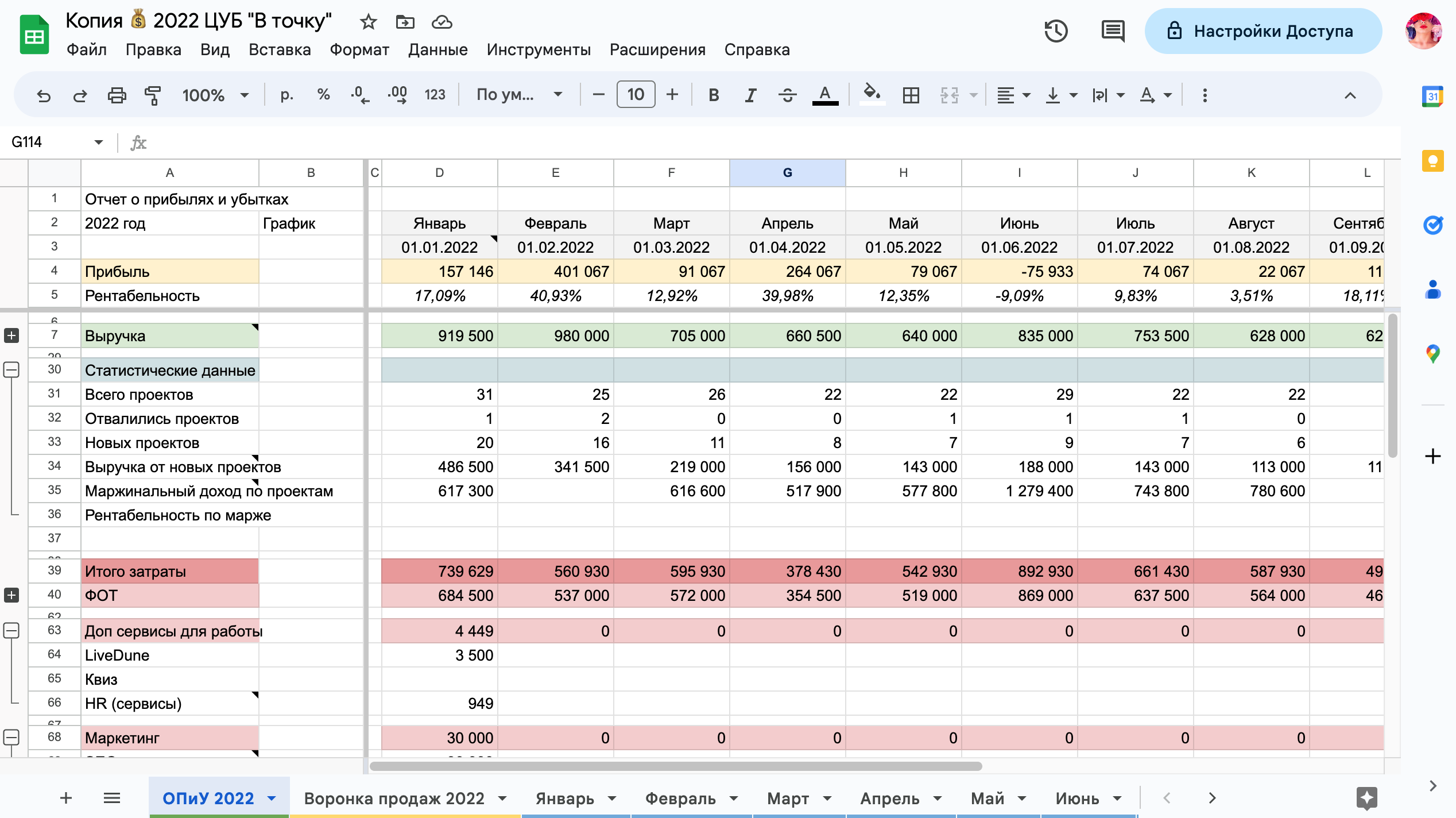The height and width of the screenshot is (818, 1456).
Task: Open the zoom 100% dropdown
Action: [215, 95]
